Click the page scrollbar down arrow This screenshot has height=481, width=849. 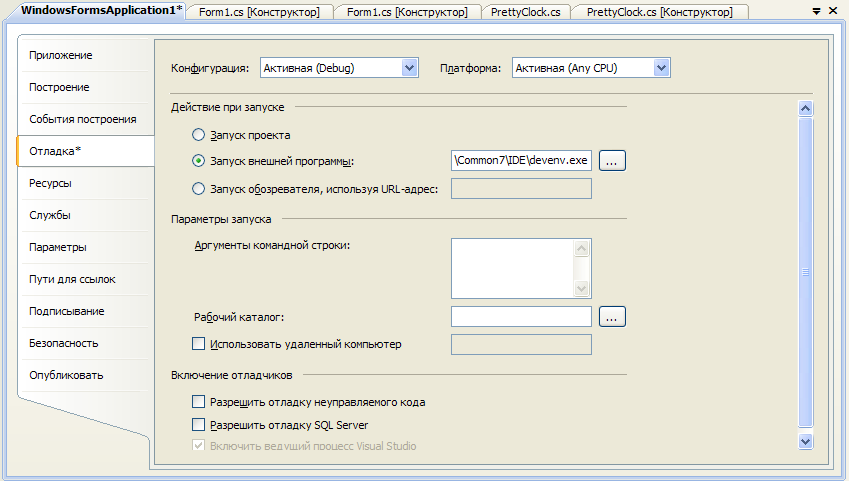(805, 441)
